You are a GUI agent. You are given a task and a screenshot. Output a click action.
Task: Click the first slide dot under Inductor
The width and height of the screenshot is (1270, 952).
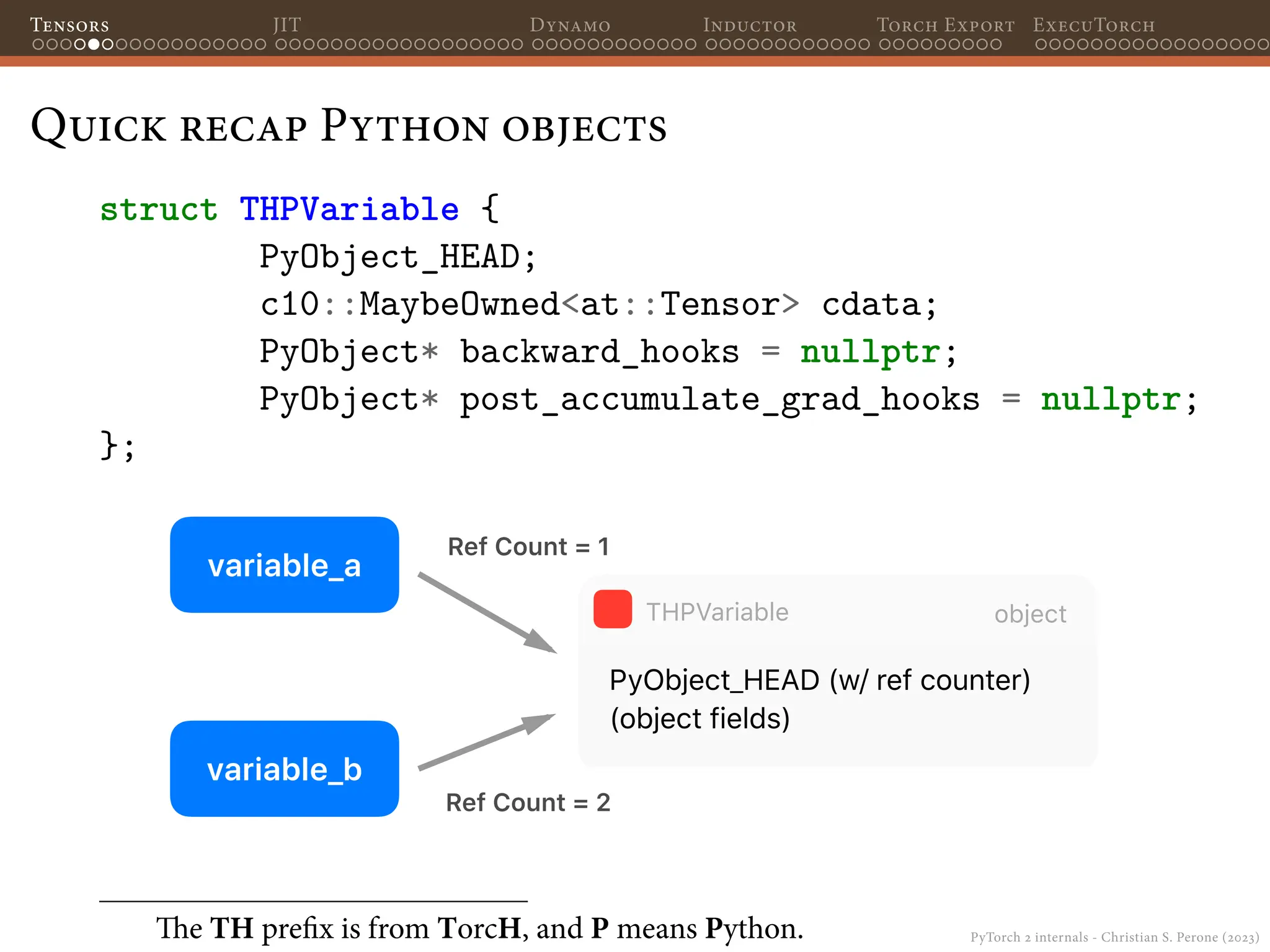point(712,45)
